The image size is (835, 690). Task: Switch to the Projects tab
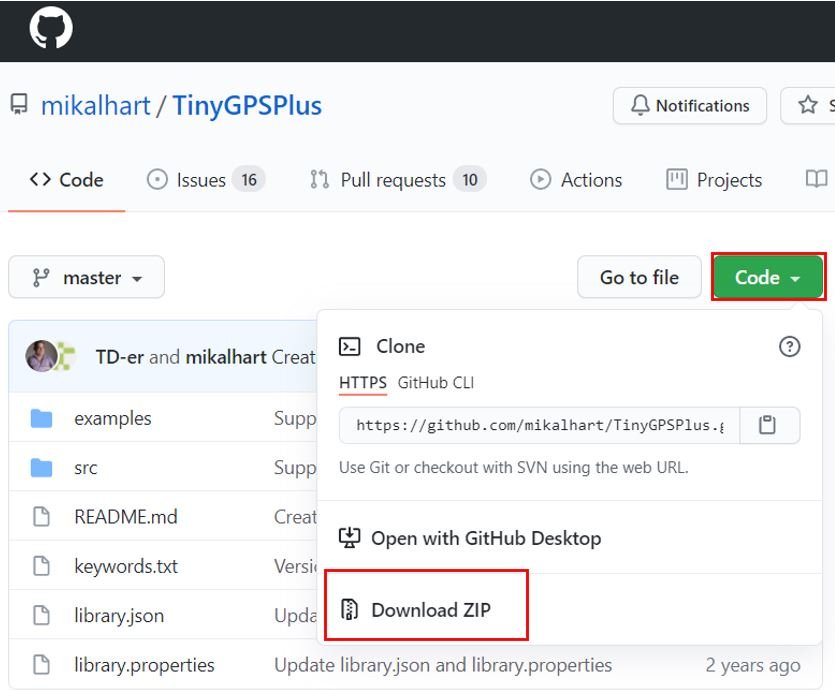click(x=714, y=180)
